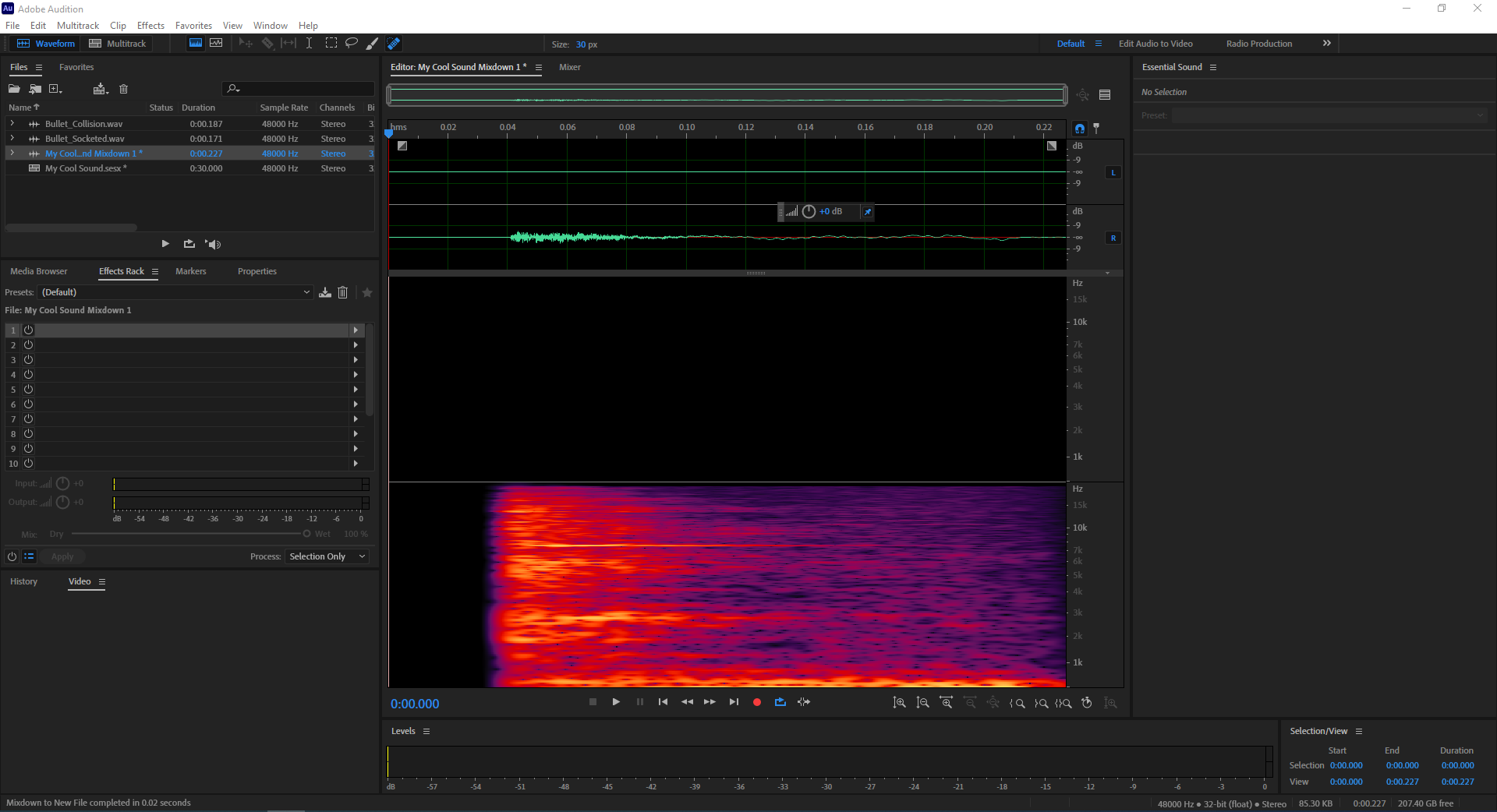The height and width of the screenshot is (812, 1497).
Task: Click Zoom to Selection icon
Action: tap(1063, 703)
